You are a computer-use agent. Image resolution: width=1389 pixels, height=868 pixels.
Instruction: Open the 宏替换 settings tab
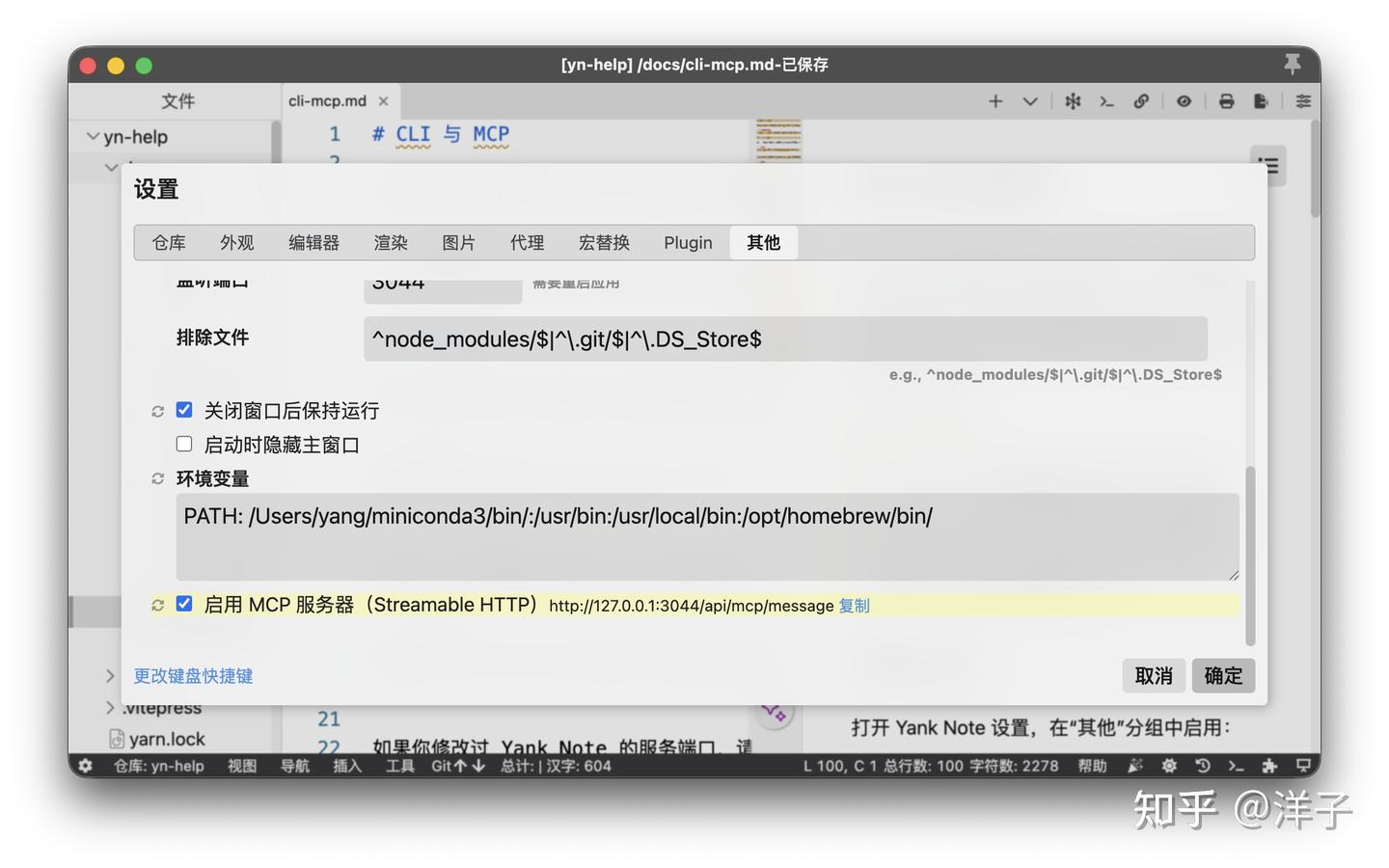coord(604,243)
